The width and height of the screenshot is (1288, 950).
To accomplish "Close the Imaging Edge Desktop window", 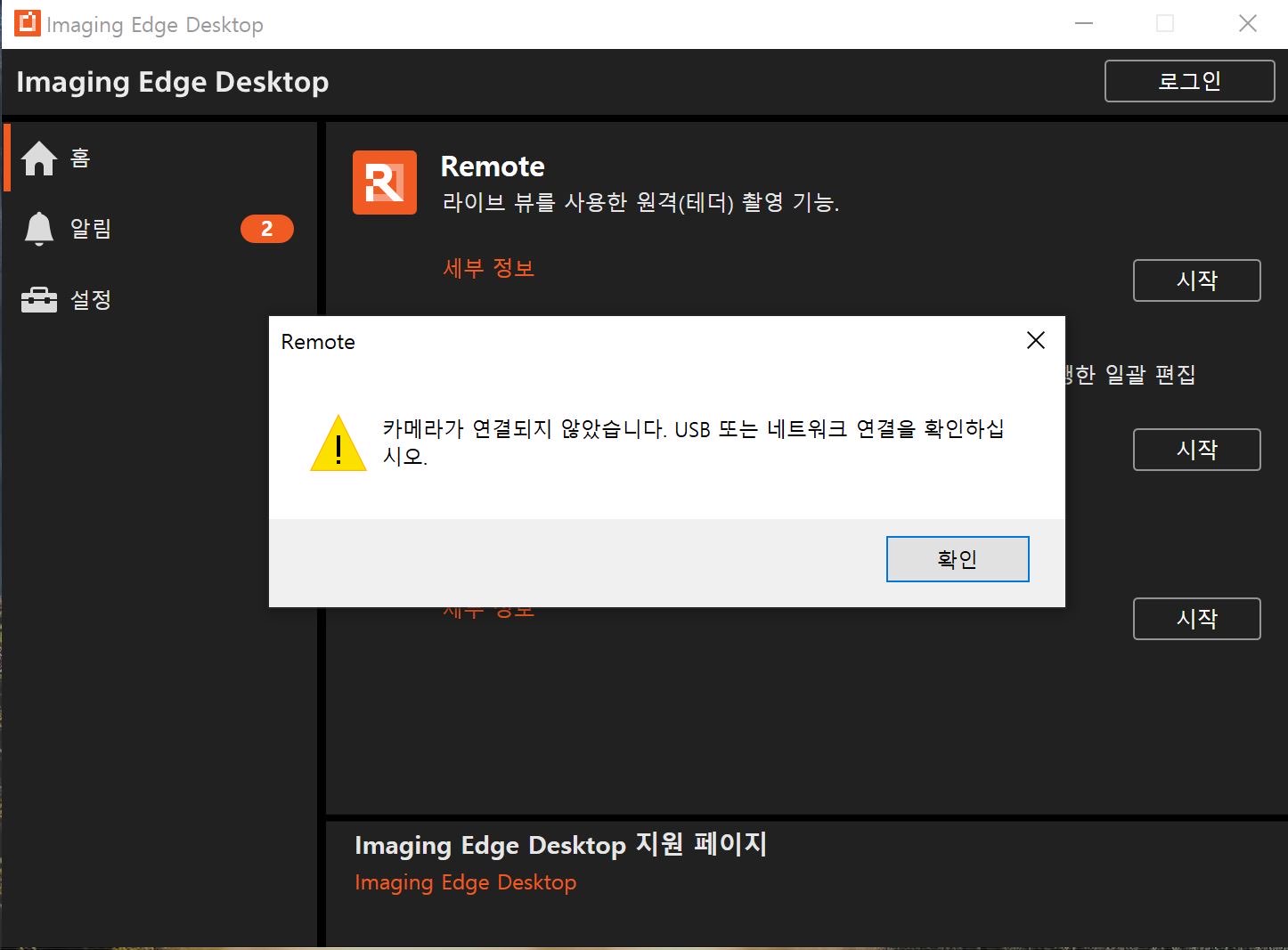I will tap(1248, 24).
